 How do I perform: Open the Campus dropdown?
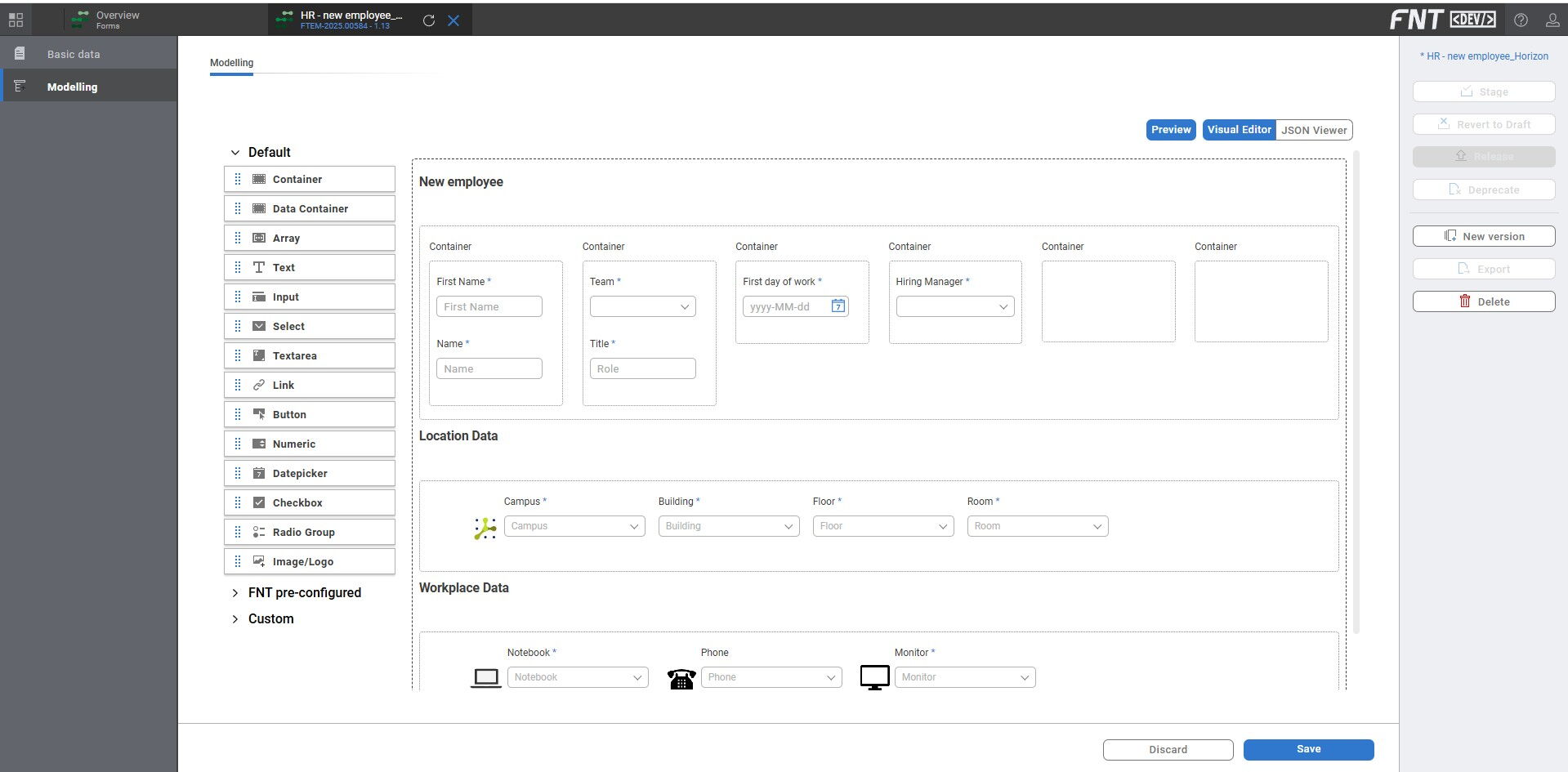point(574,526)
